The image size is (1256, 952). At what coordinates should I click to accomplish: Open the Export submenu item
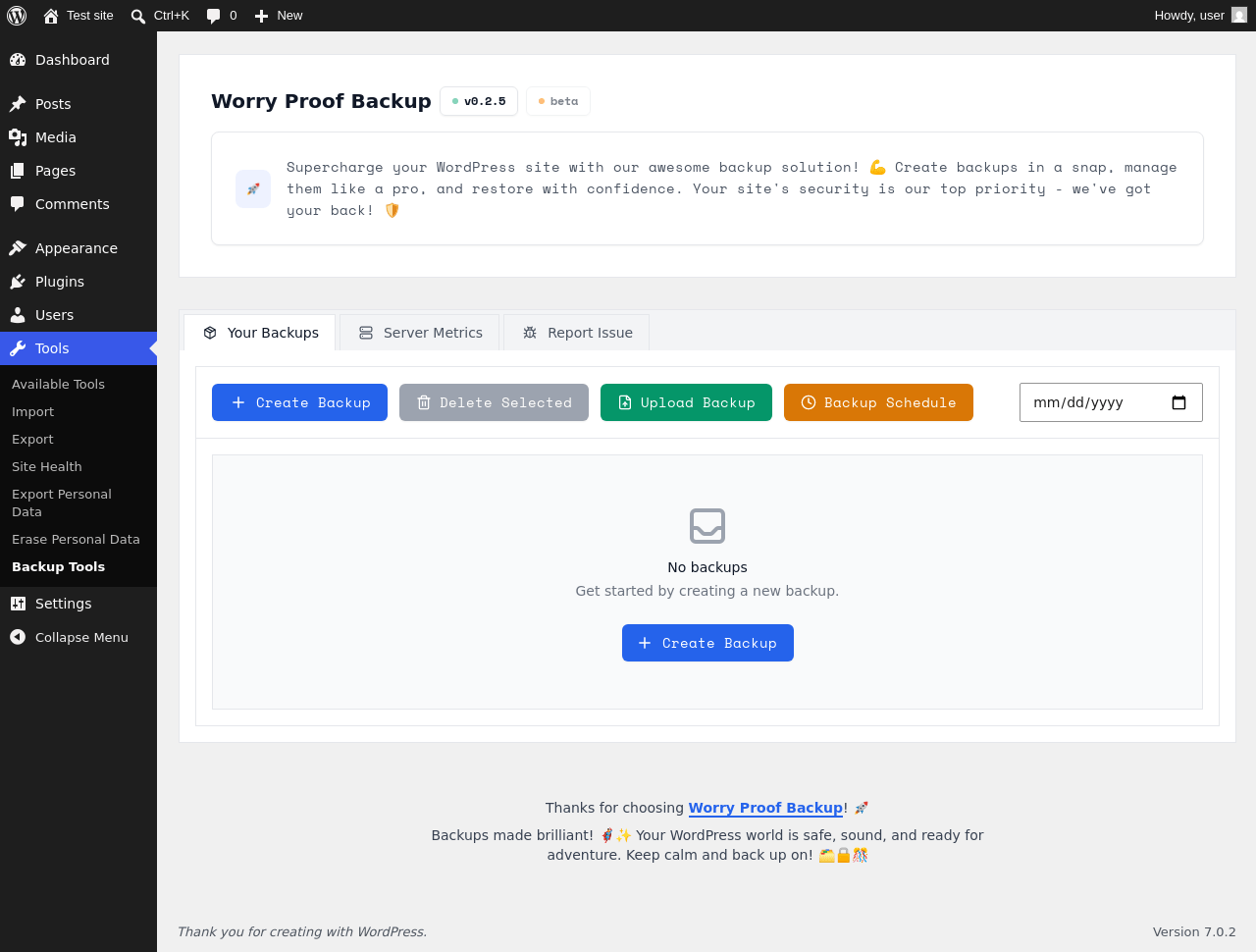[78, 440]
